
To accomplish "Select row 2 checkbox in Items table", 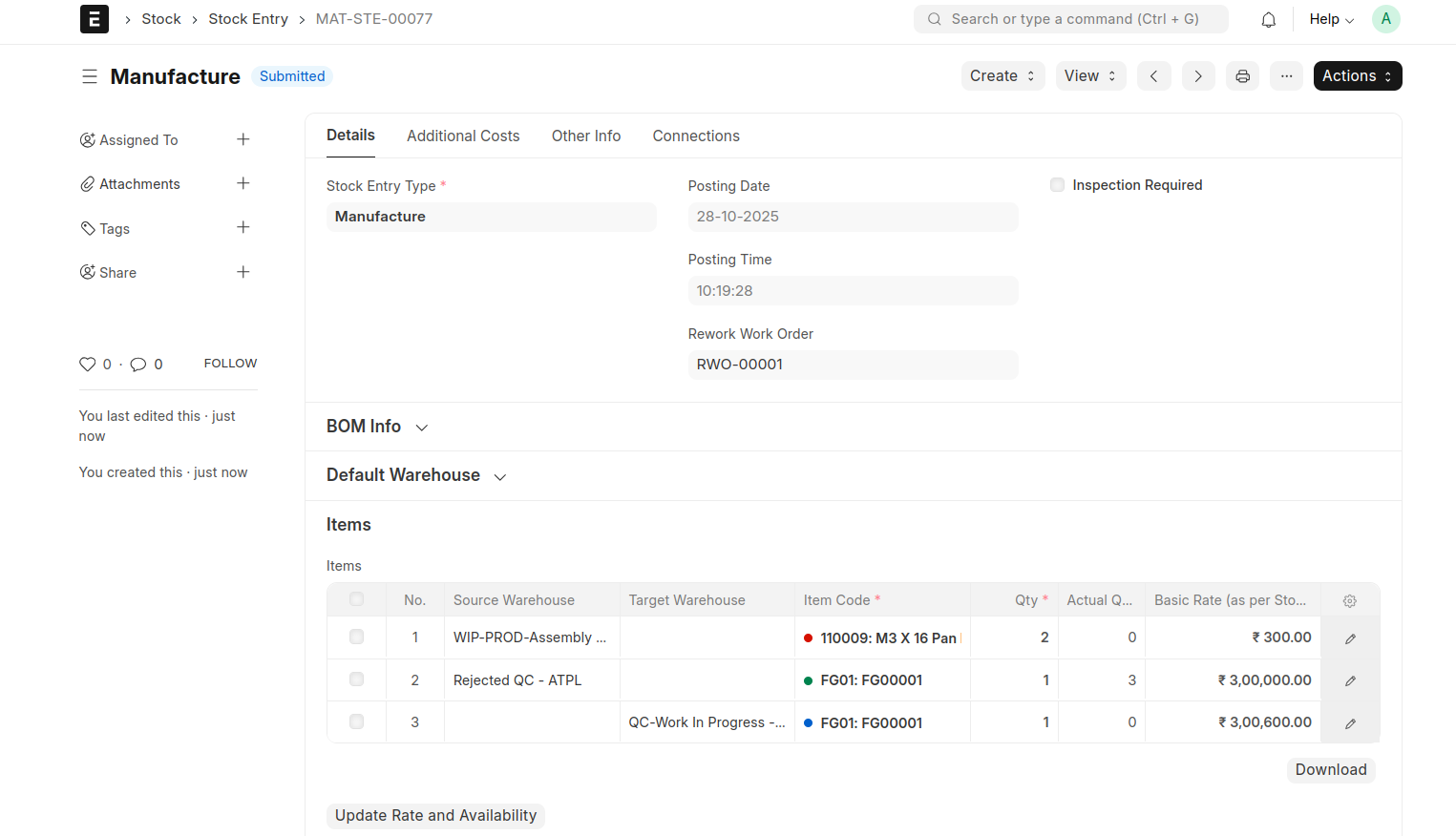I will pos(356,679).
